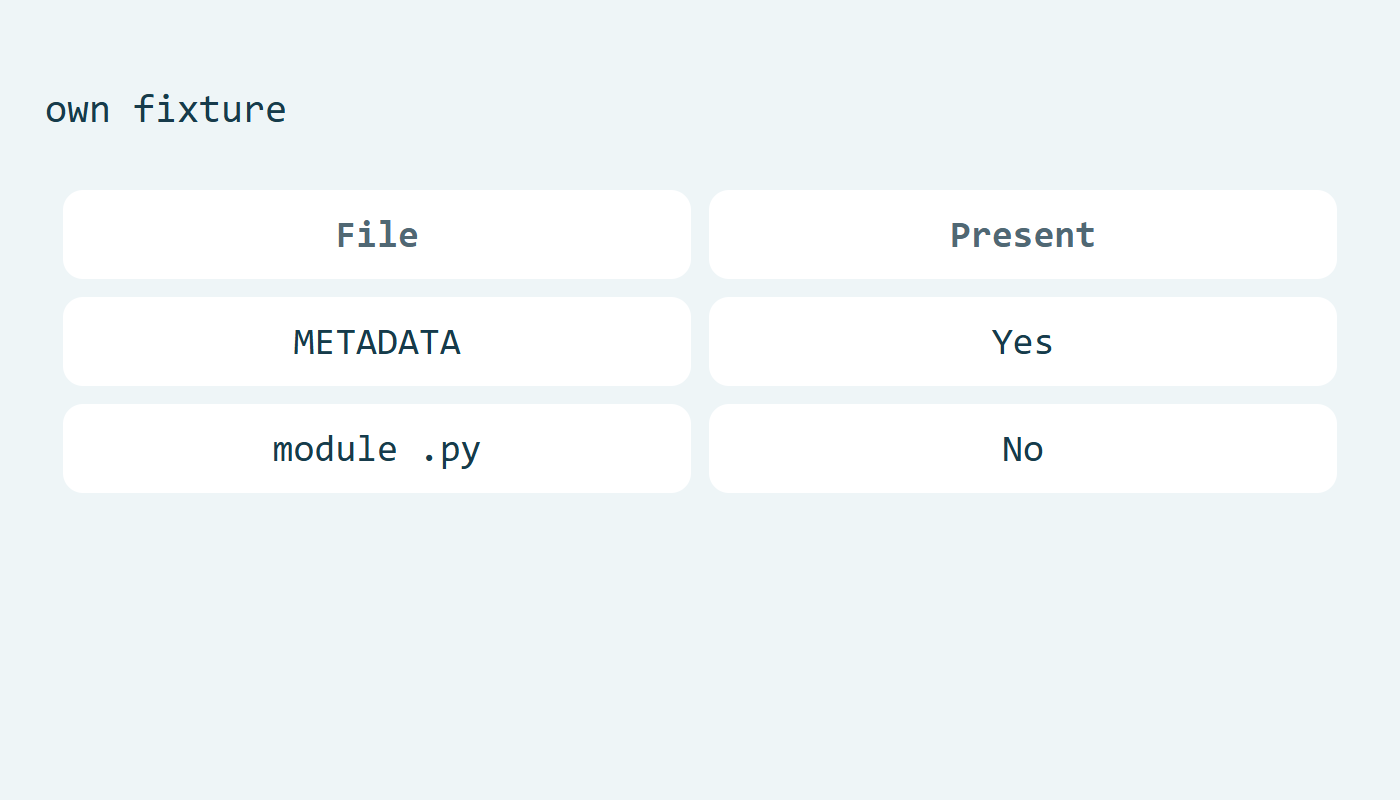Select the File column header
The width and height of the screenshot is (1400, 800).
click(377, 234)
